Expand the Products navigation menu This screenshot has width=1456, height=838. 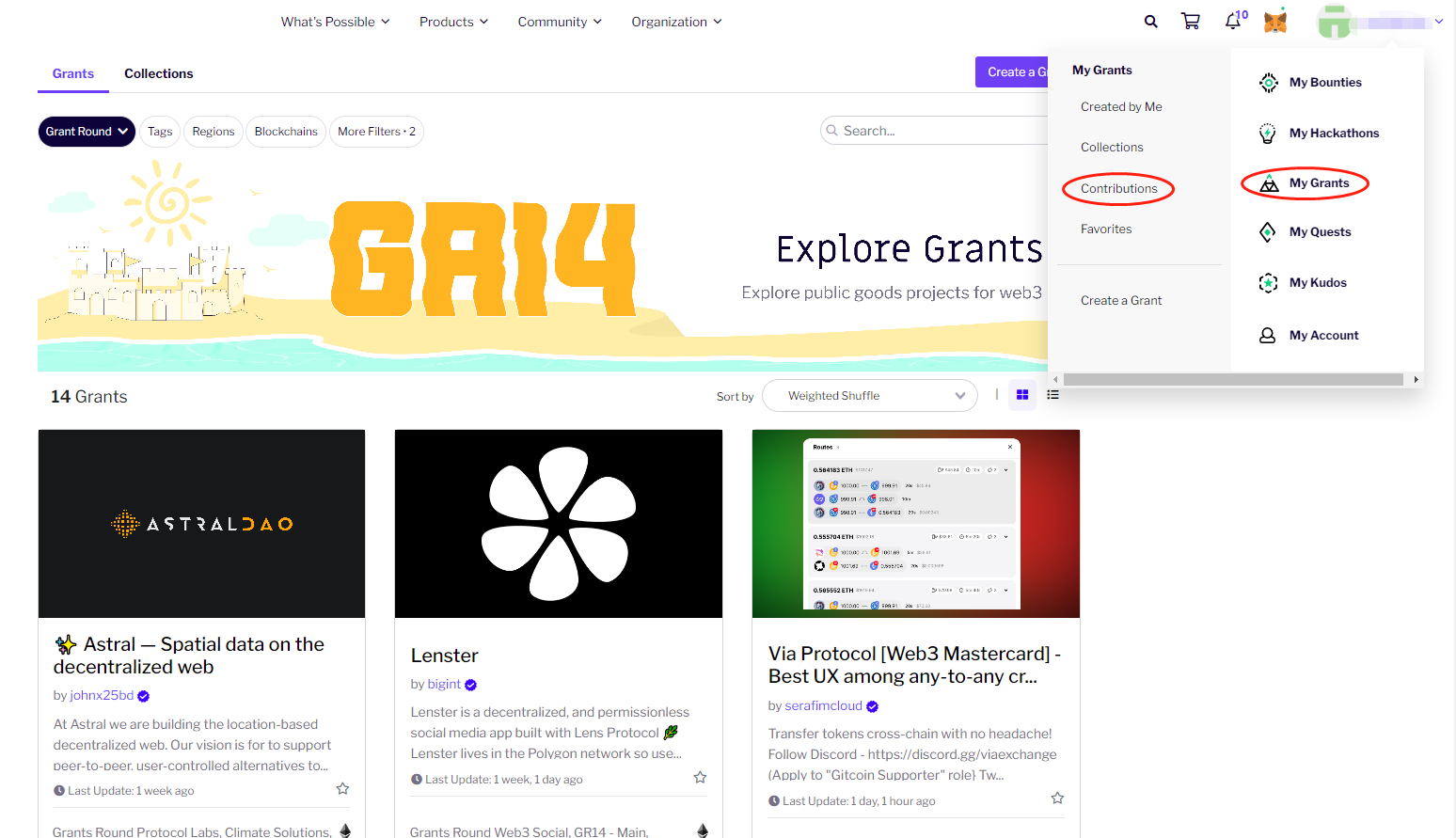pos(453,22)
